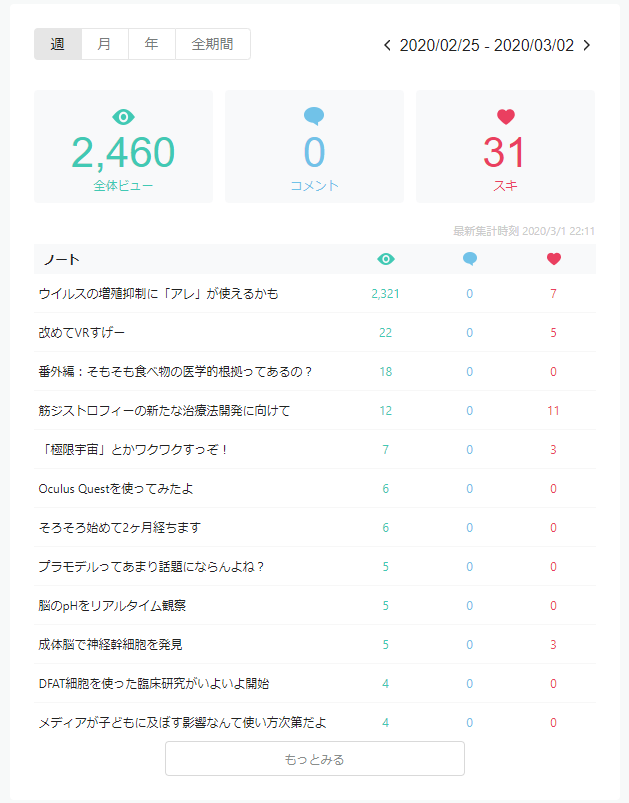Switch to the 全期間 tab

[x=213, y=44]
